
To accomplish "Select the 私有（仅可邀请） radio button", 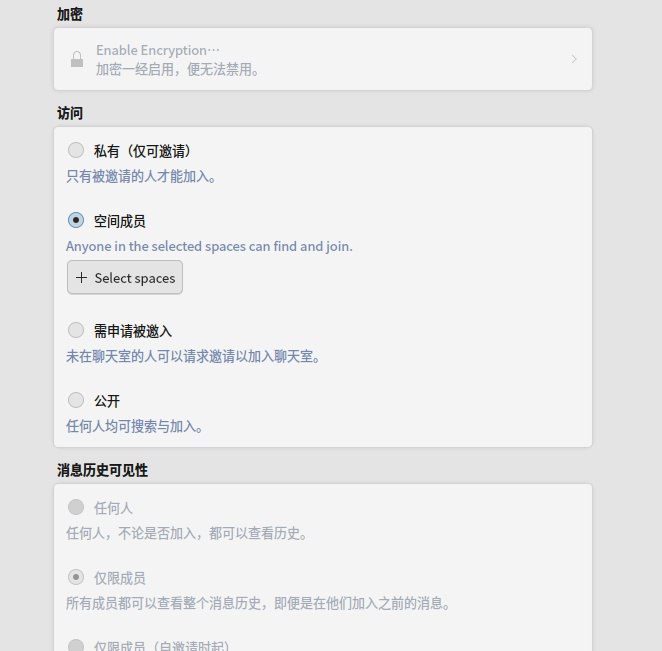I will pos(76,151).
